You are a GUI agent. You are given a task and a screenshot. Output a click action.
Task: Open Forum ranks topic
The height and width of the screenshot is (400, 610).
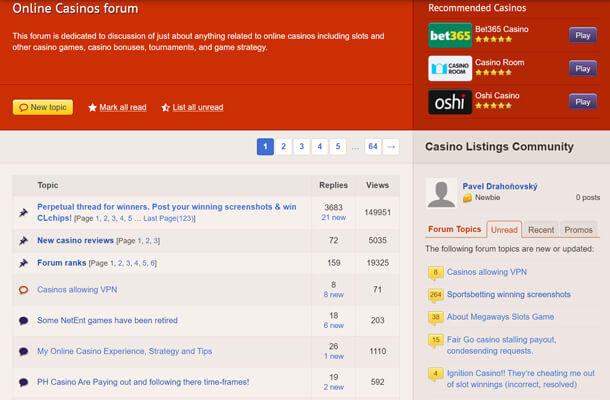61,263
